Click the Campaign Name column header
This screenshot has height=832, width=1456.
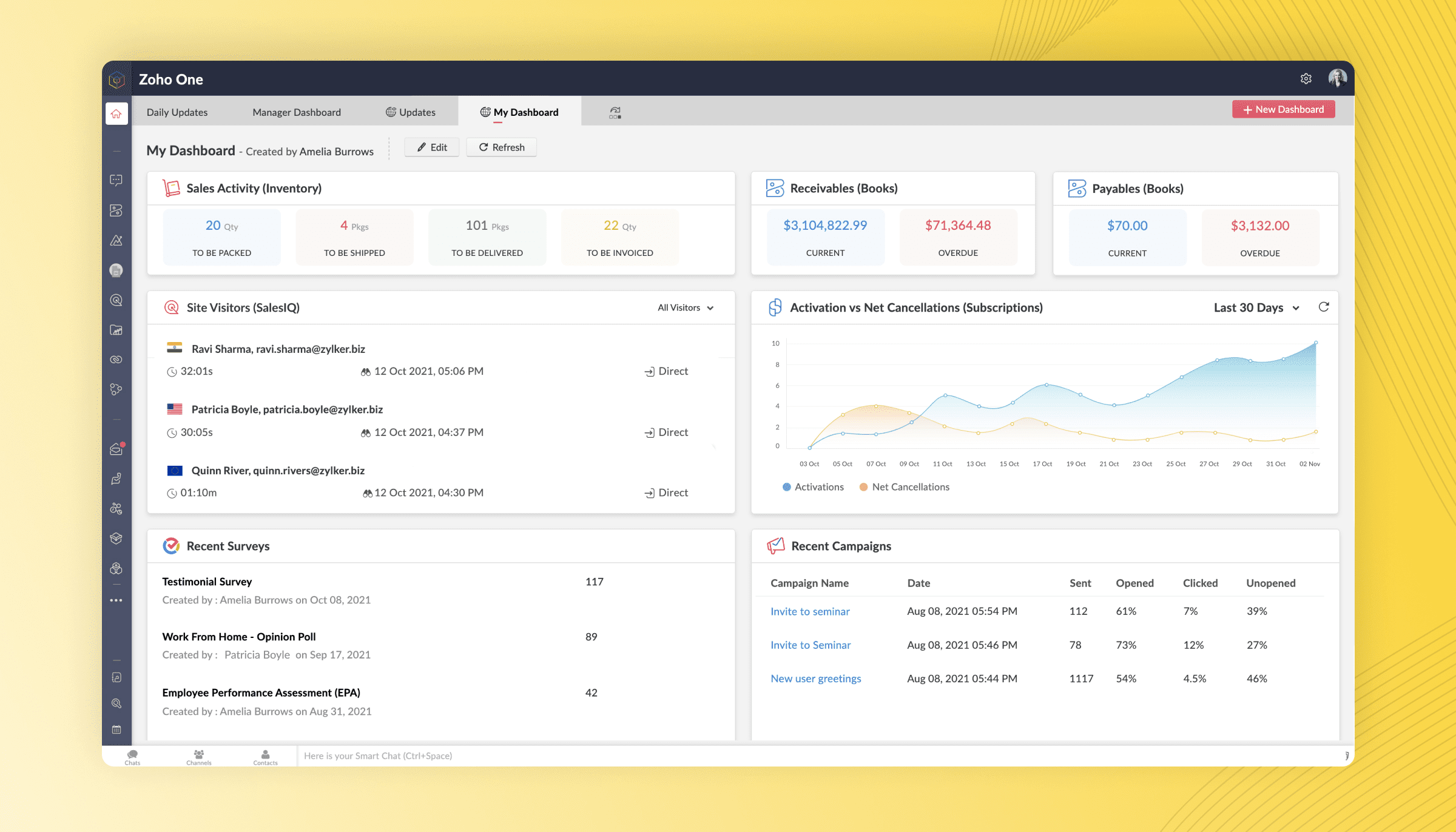click(809, 583)
